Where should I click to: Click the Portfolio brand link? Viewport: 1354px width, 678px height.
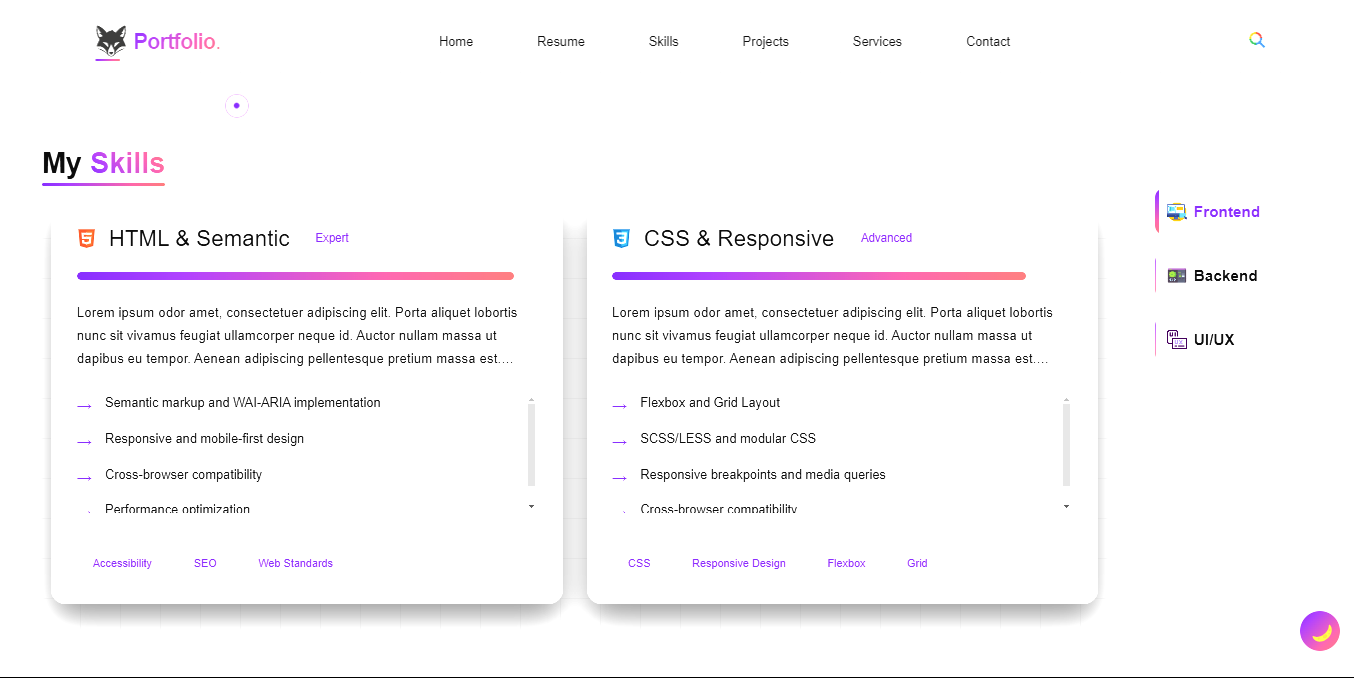pyautogui.click(x=176, y=41)
